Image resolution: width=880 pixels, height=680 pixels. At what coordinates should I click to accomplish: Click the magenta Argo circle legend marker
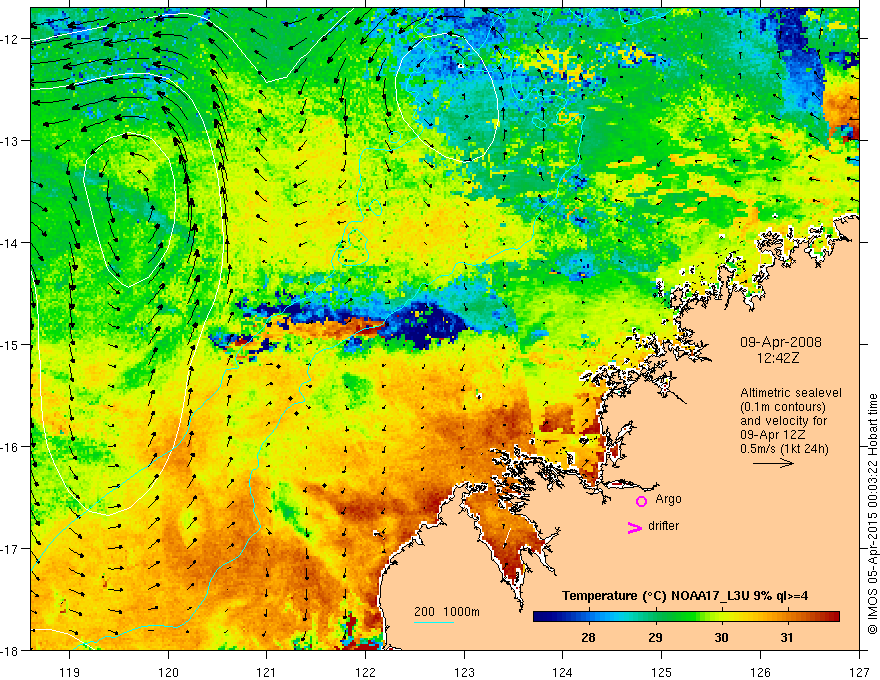641,501
